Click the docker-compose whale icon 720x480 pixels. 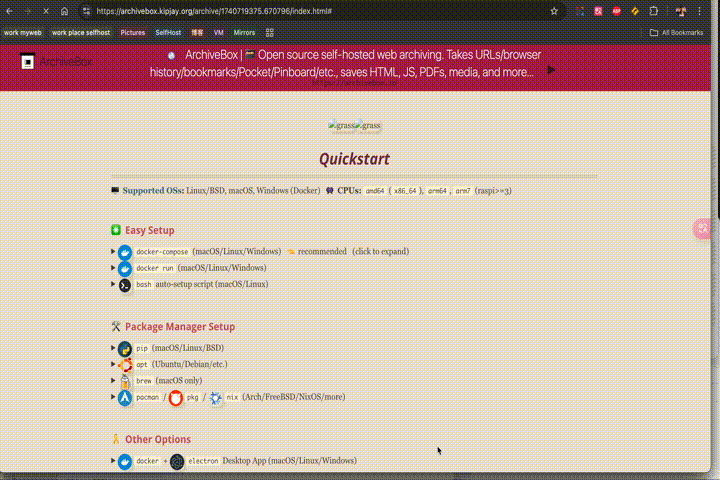point(125,252)
